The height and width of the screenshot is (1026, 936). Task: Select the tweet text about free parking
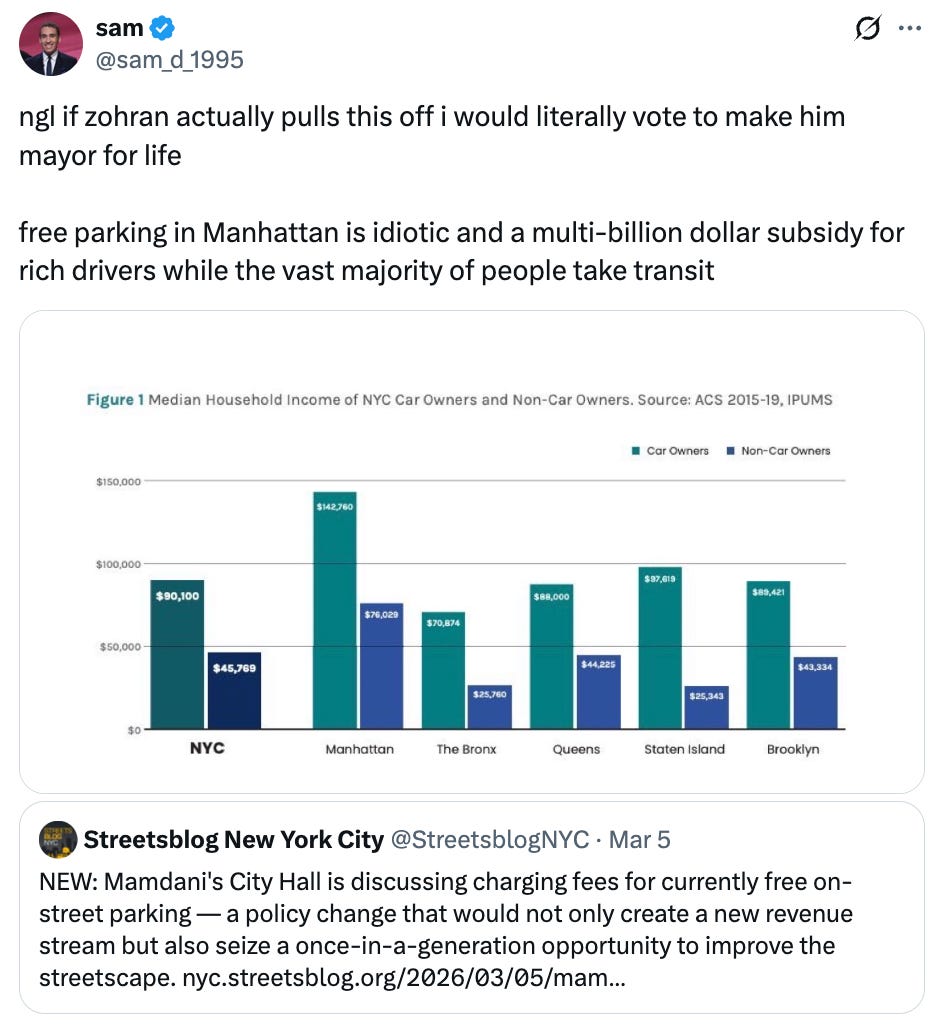click(x=460, y=251)
